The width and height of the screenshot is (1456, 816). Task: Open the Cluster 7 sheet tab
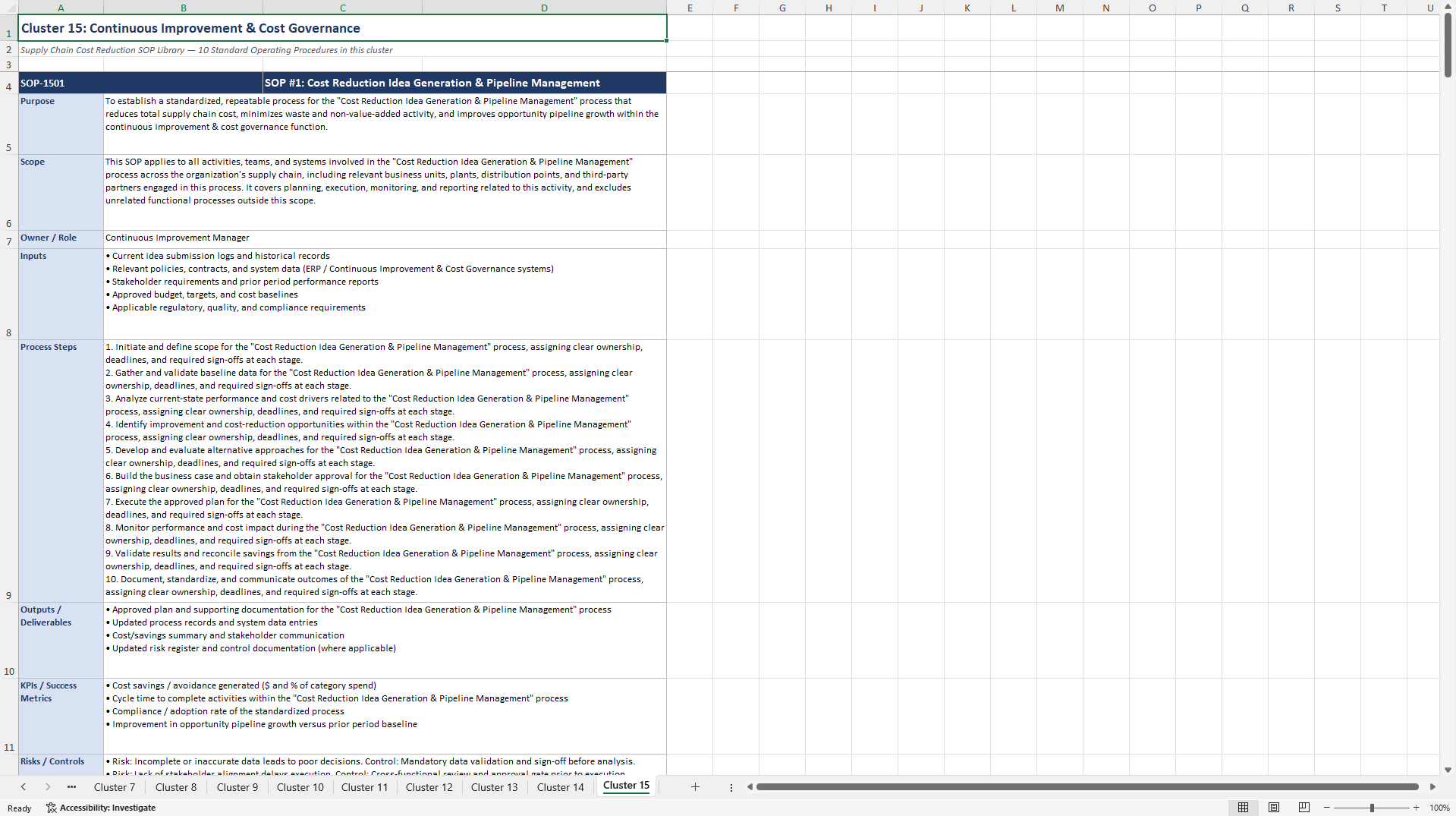click(x=115, y=787)
